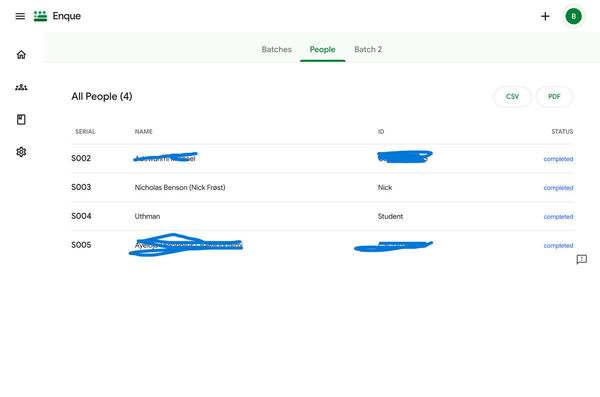
Task: Open the people group sidebar icon
Action: click(x=21, y=87)
